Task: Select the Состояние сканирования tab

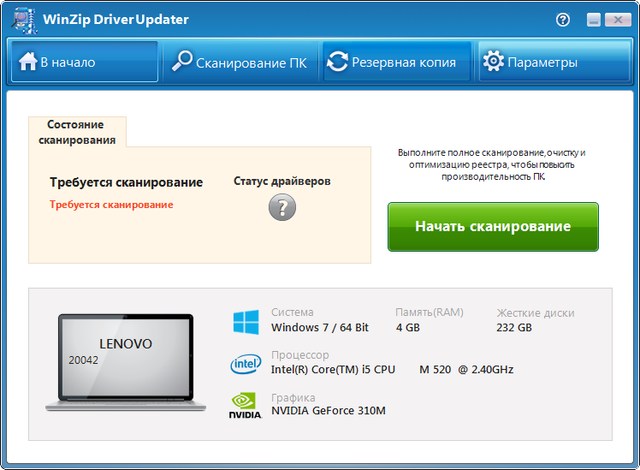Action: coord(77,132)
